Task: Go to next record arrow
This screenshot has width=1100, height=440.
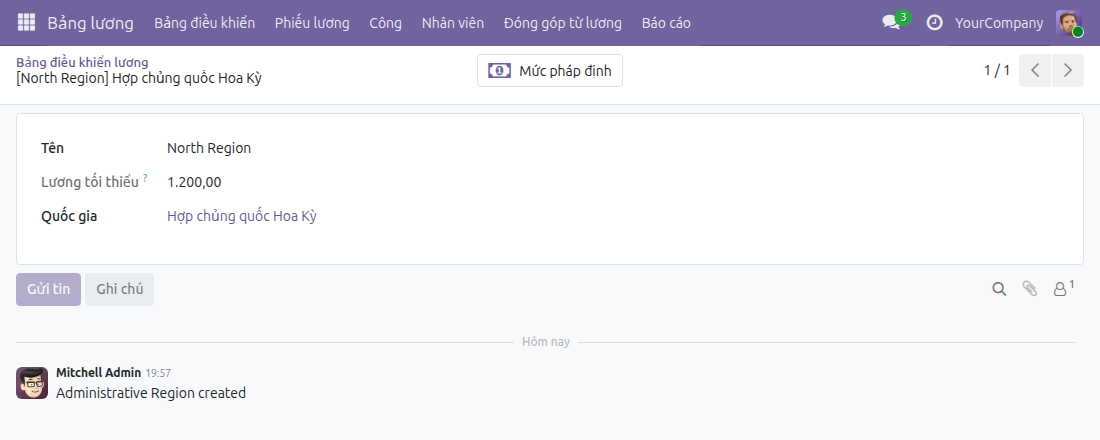Action: tap(1068, 70)
